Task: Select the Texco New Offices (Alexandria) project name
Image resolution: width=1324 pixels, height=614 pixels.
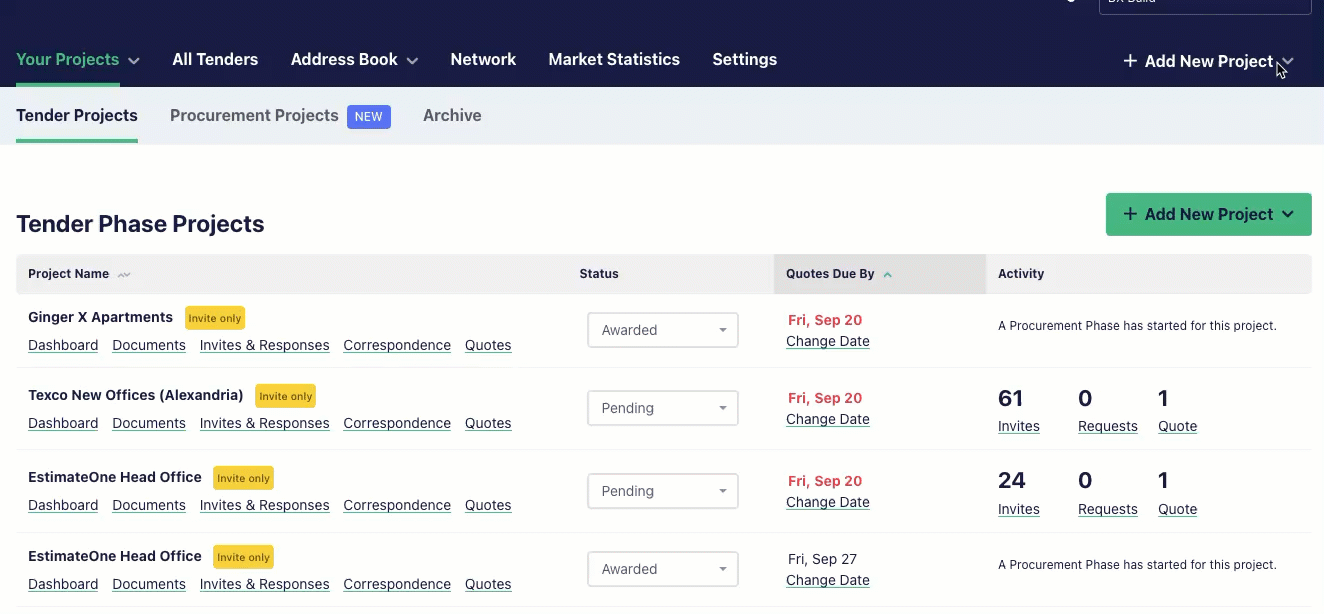Action: coord(136,396)
